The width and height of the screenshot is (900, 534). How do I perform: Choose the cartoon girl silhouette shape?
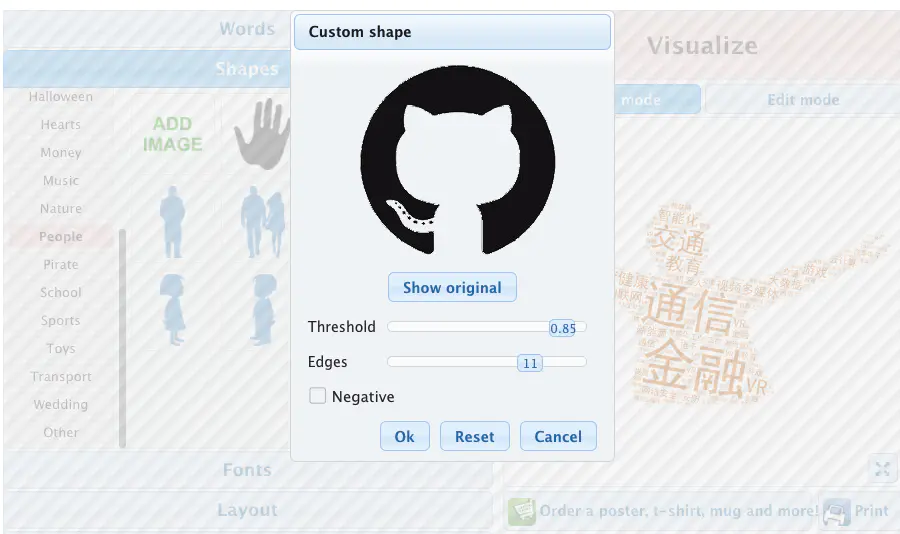point(172,309)
